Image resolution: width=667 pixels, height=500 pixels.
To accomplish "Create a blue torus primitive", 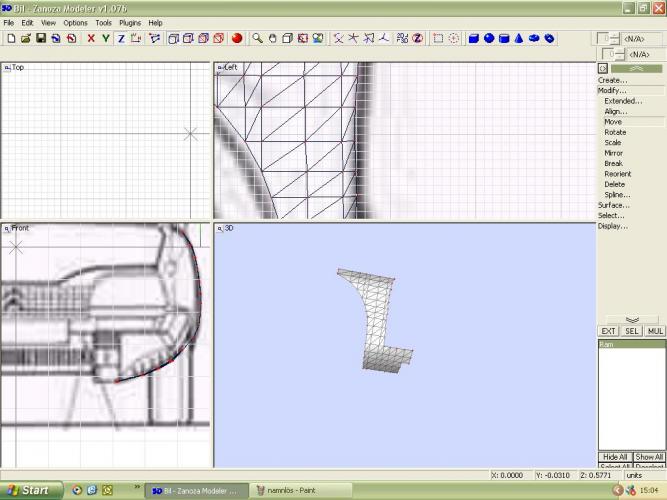I will point(534,39).
